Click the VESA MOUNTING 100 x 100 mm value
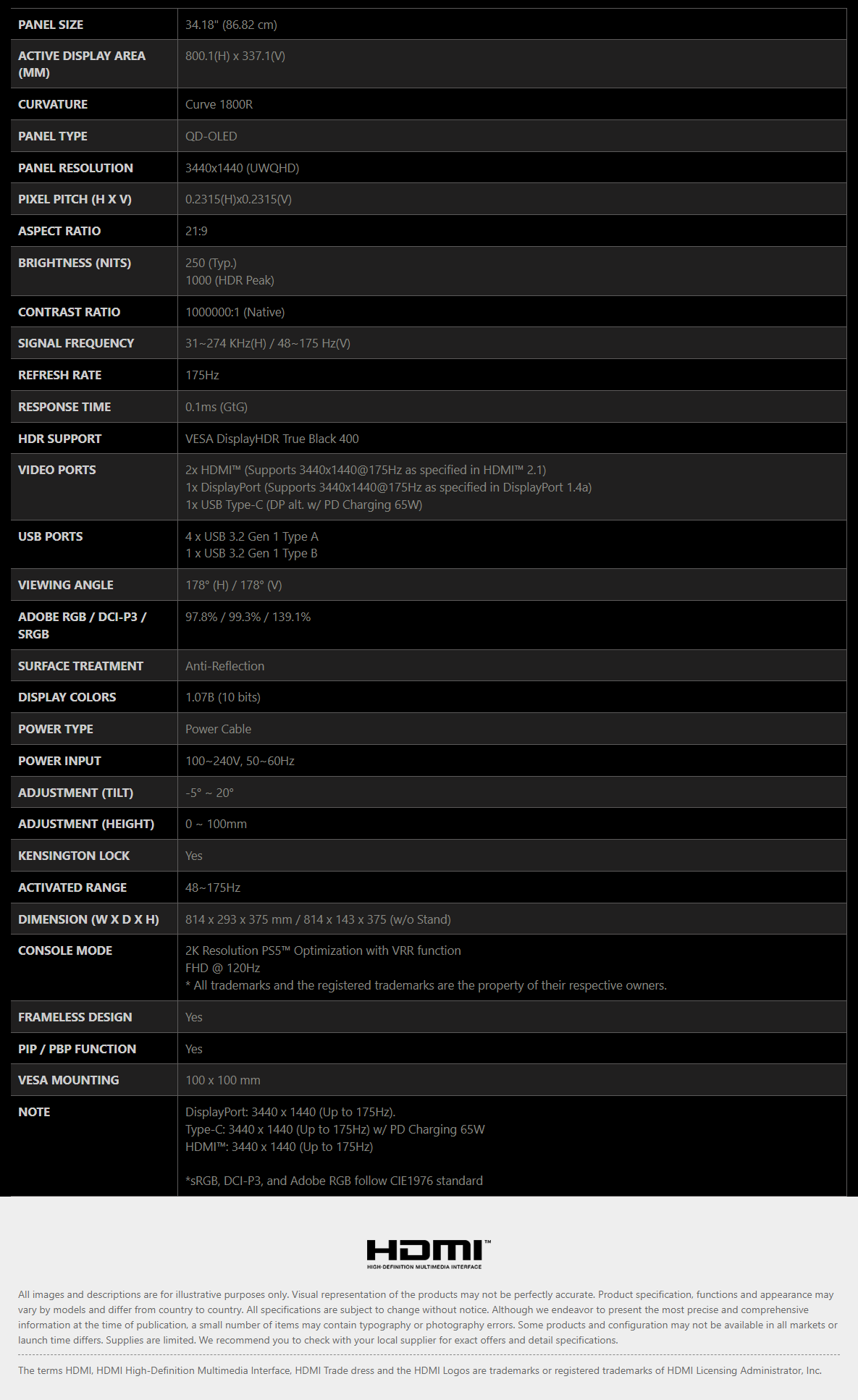 (x=222, y=1080)
